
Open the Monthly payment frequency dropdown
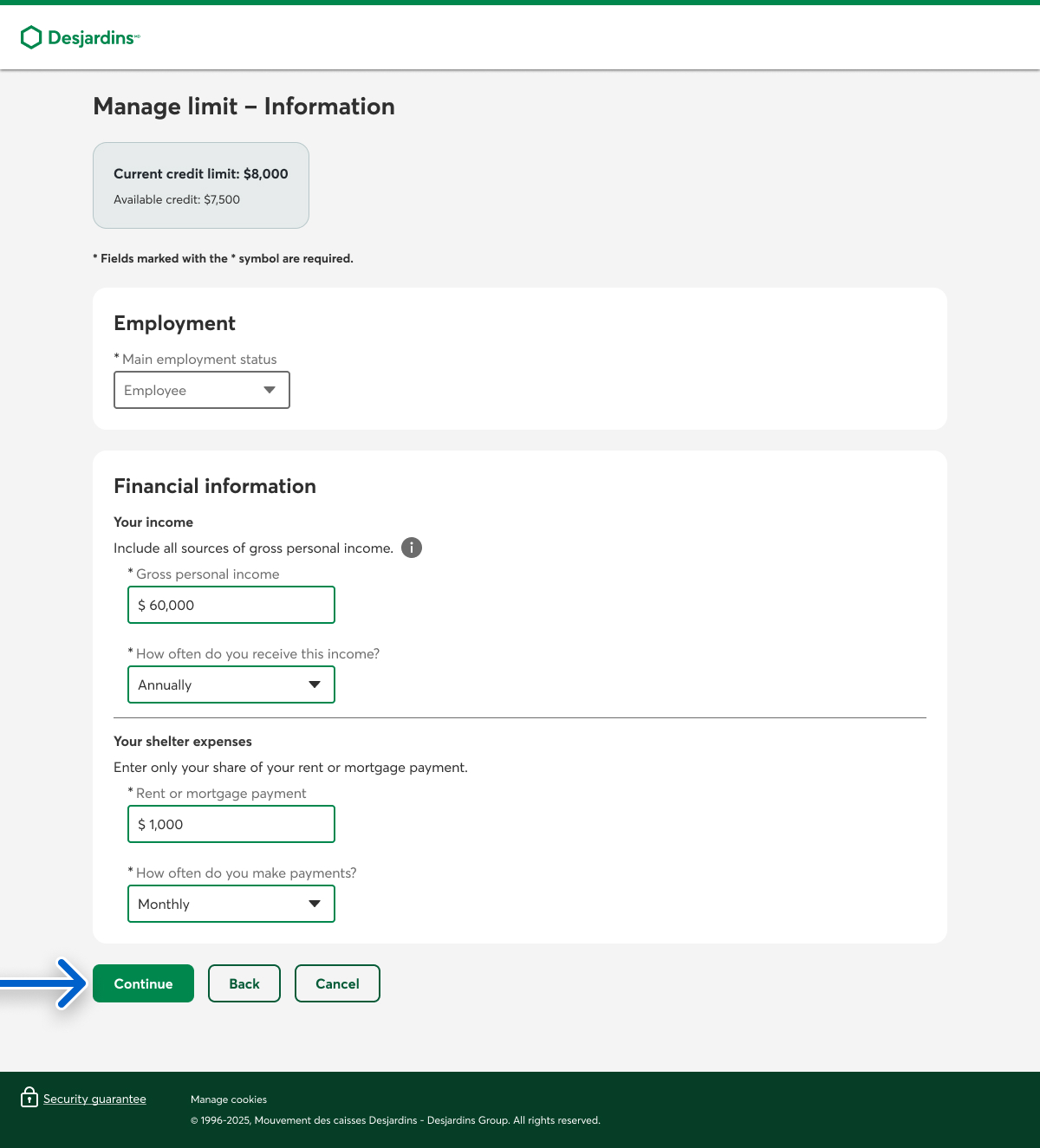tap(231, 904)
